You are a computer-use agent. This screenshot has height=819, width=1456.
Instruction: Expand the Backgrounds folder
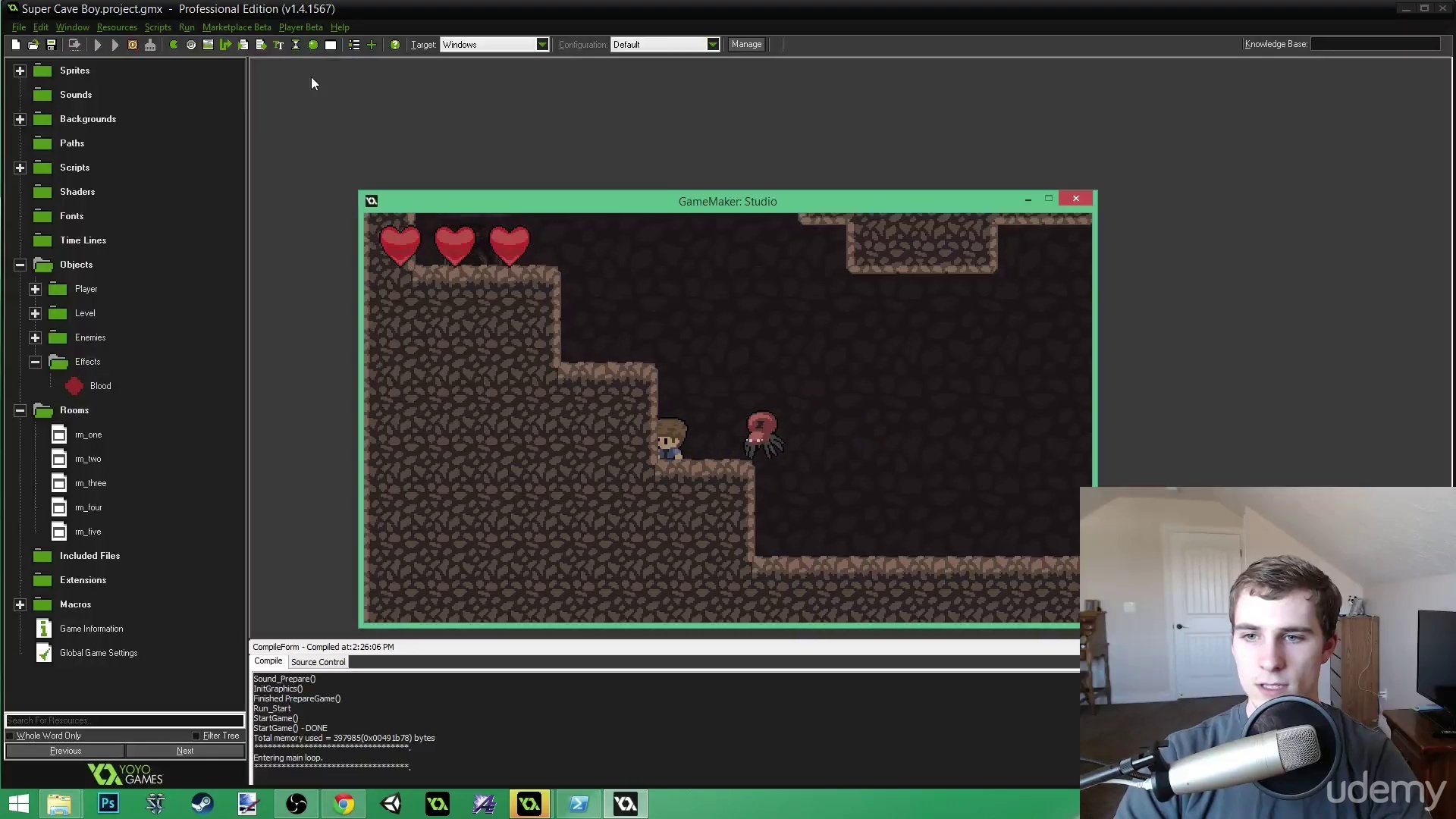[x=20, y=119]
